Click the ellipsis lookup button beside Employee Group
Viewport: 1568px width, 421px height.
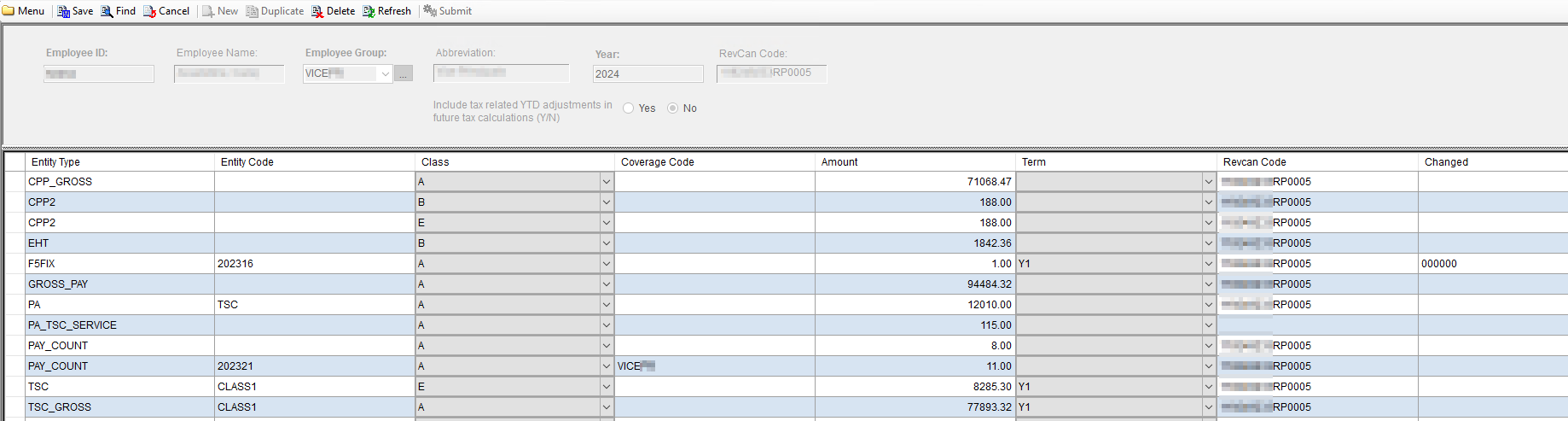[404, 74]
